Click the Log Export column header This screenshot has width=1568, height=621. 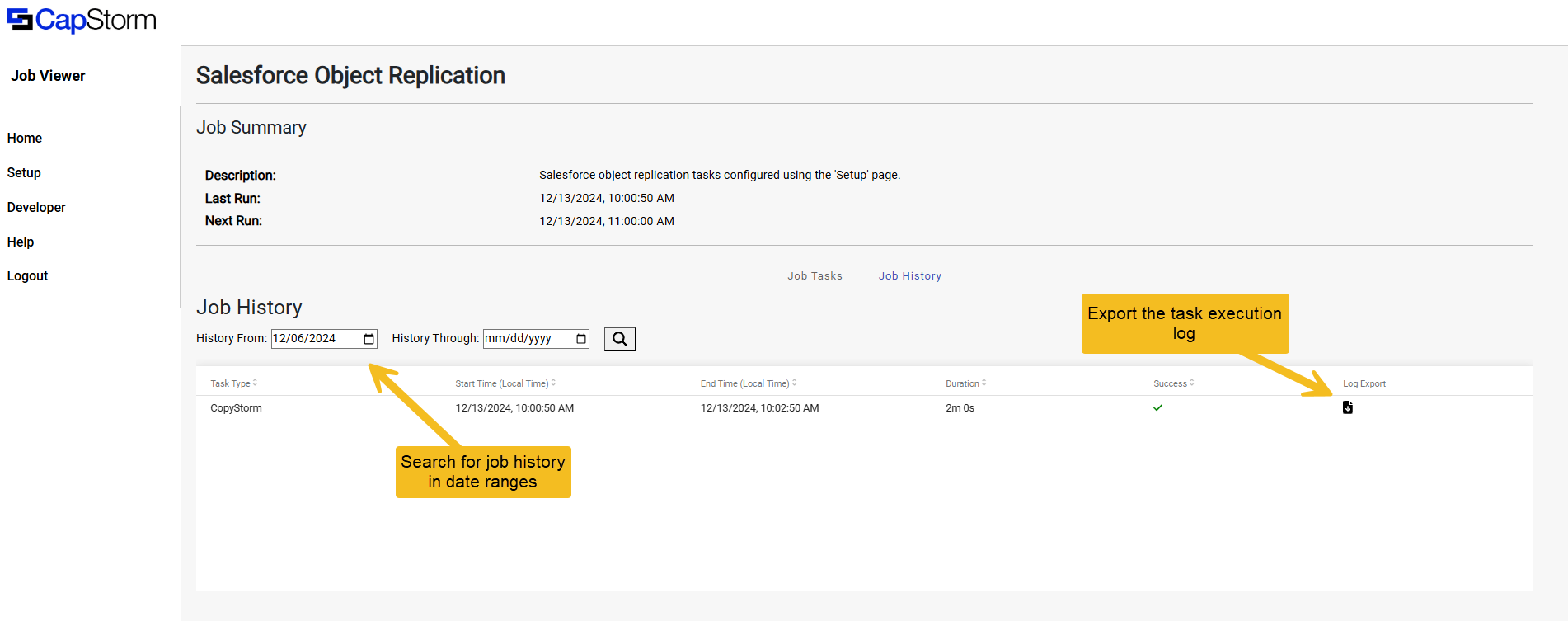[x=1364, y=383]
